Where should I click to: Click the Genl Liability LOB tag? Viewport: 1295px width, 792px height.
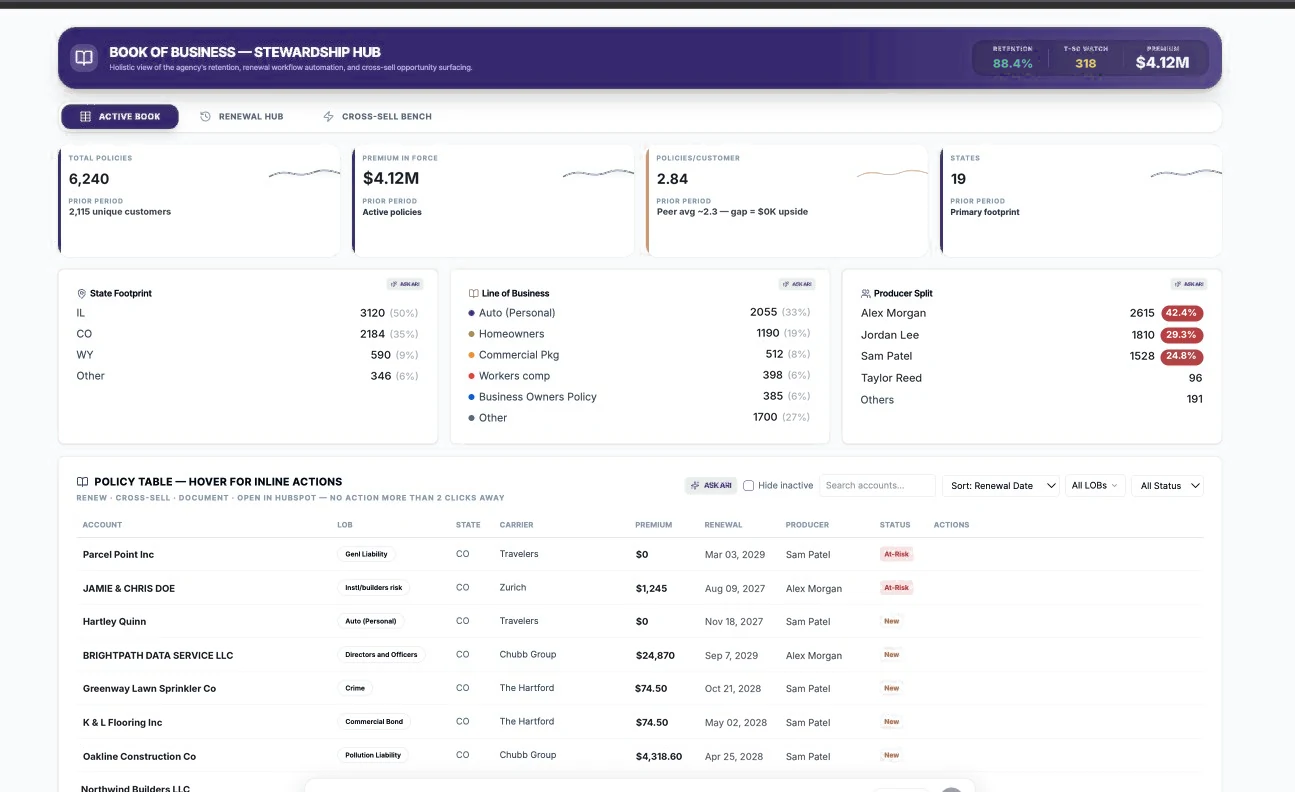coord(366,554)
